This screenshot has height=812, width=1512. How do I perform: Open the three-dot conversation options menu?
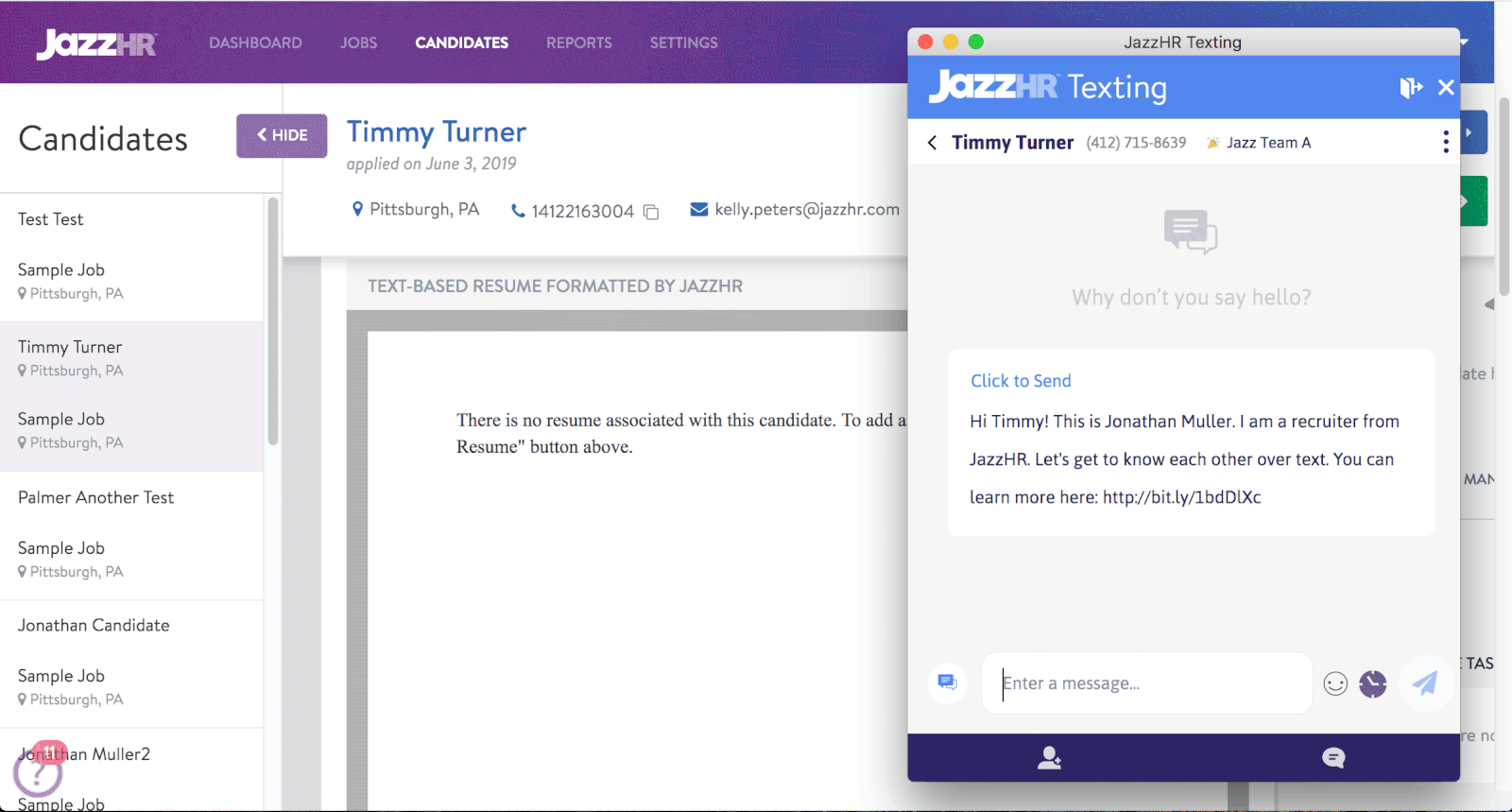[x=1445, y=142]
